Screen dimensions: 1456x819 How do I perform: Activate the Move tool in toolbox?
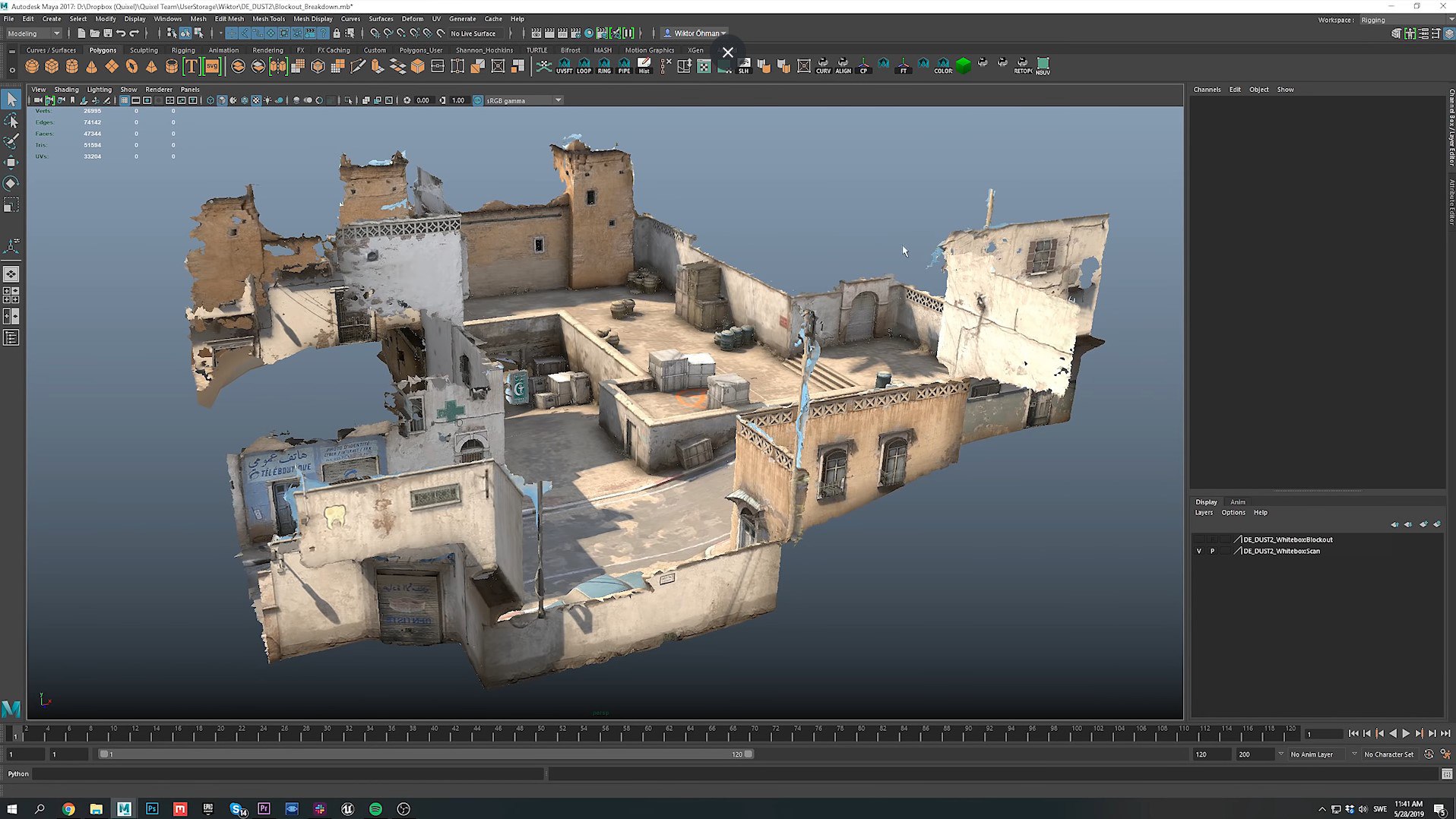tap(11, 163)
